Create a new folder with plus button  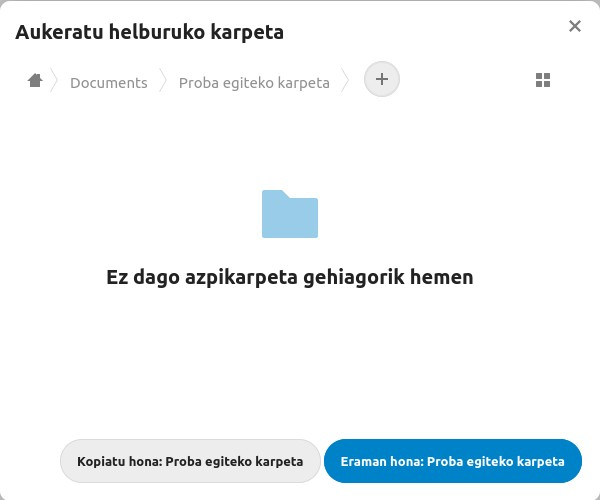point(381,80)
